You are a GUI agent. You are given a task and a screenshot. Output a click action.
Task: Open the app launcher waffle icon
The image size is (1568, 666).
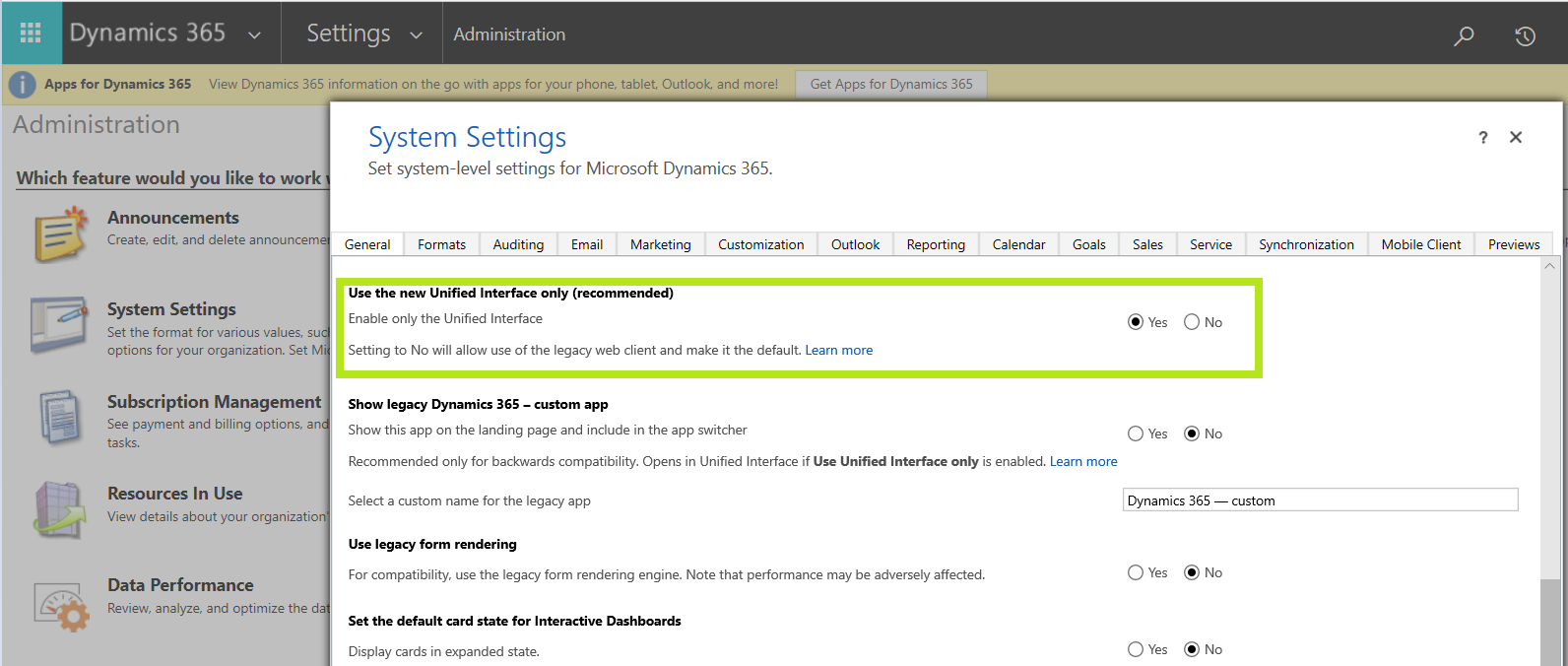tap(31, 33)
